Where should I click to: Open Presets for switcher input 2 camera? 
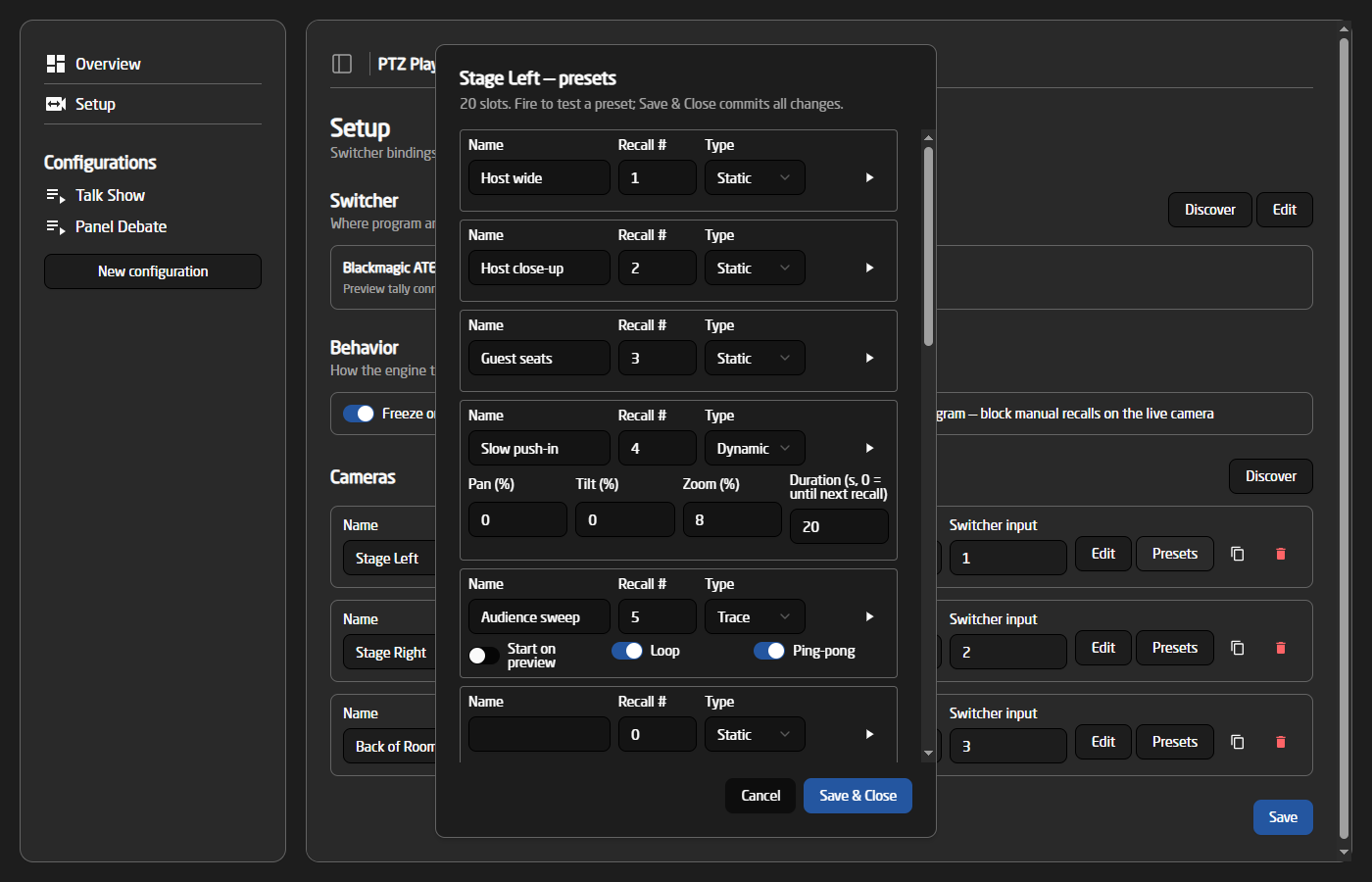pyautogui.click(x=1174, y=648)
